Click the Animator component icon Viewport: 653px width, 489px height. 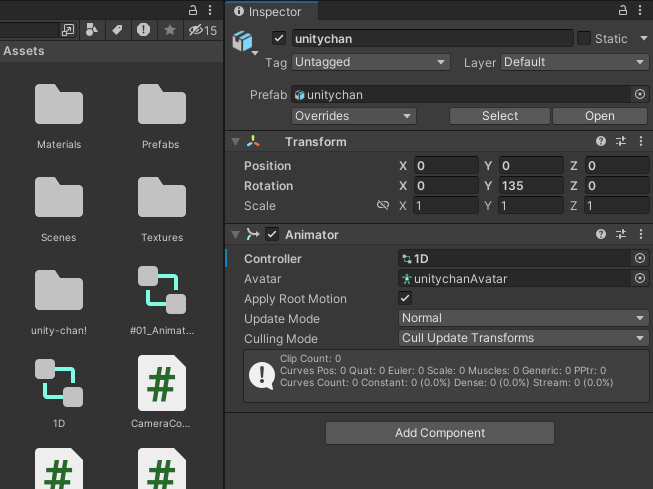(x=253, y=235)
